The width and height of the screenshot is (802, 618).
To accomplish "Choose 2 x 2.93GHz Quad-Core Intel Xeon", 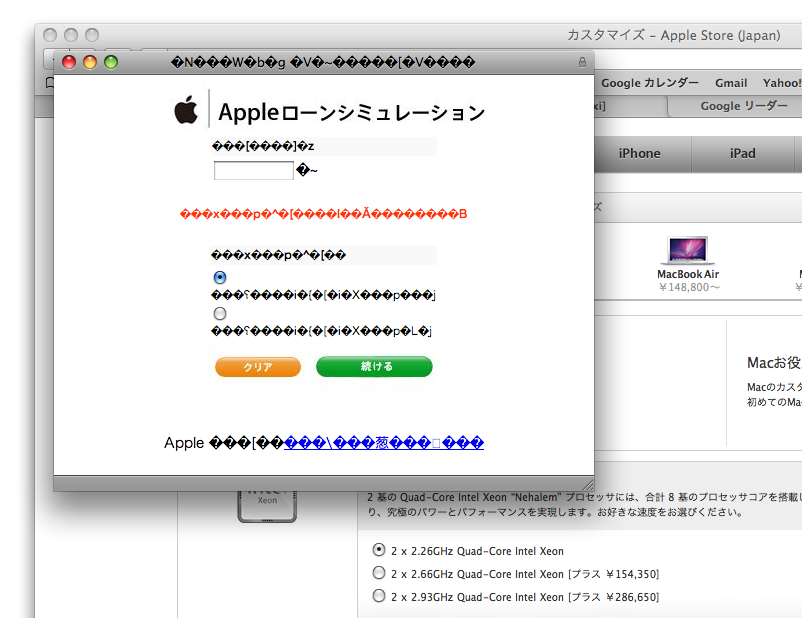I will (x=379, y=596).
